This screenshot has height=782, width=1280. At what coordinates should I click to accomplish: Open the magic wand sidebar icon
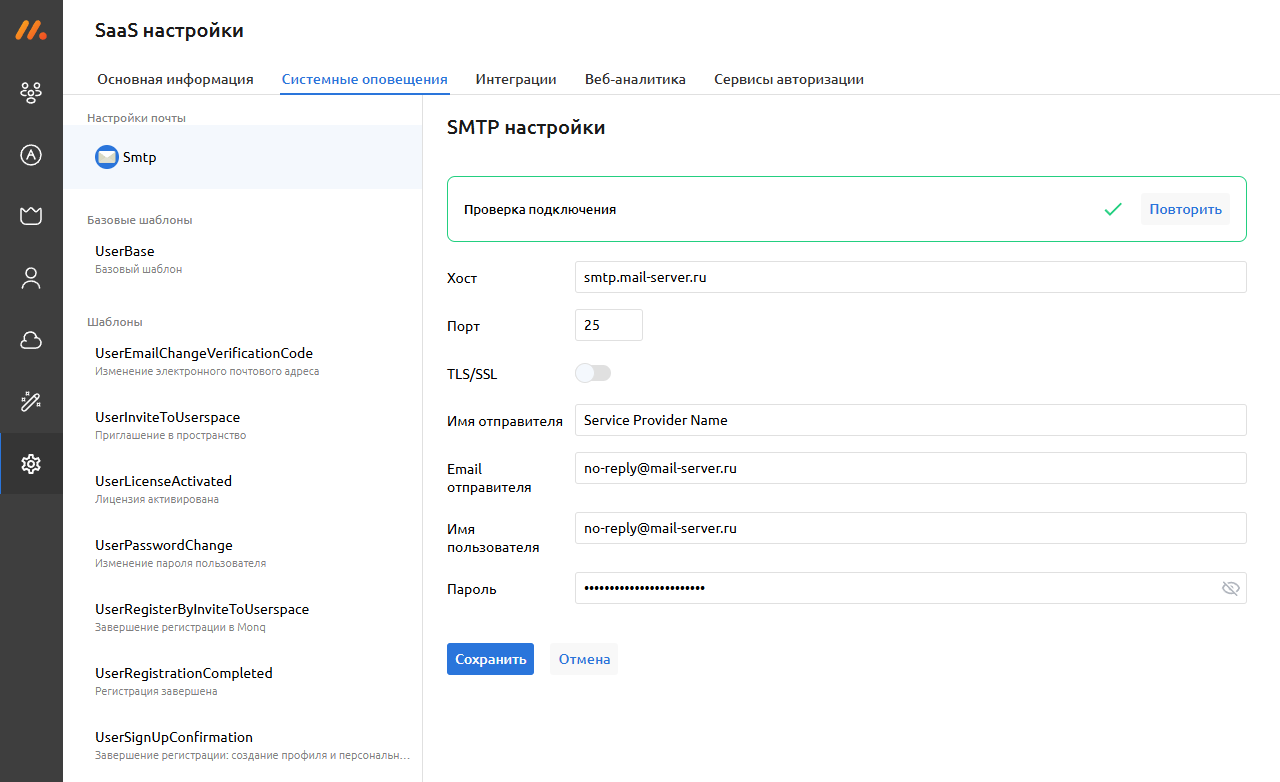pyautogui.click(x=31, y=402)
